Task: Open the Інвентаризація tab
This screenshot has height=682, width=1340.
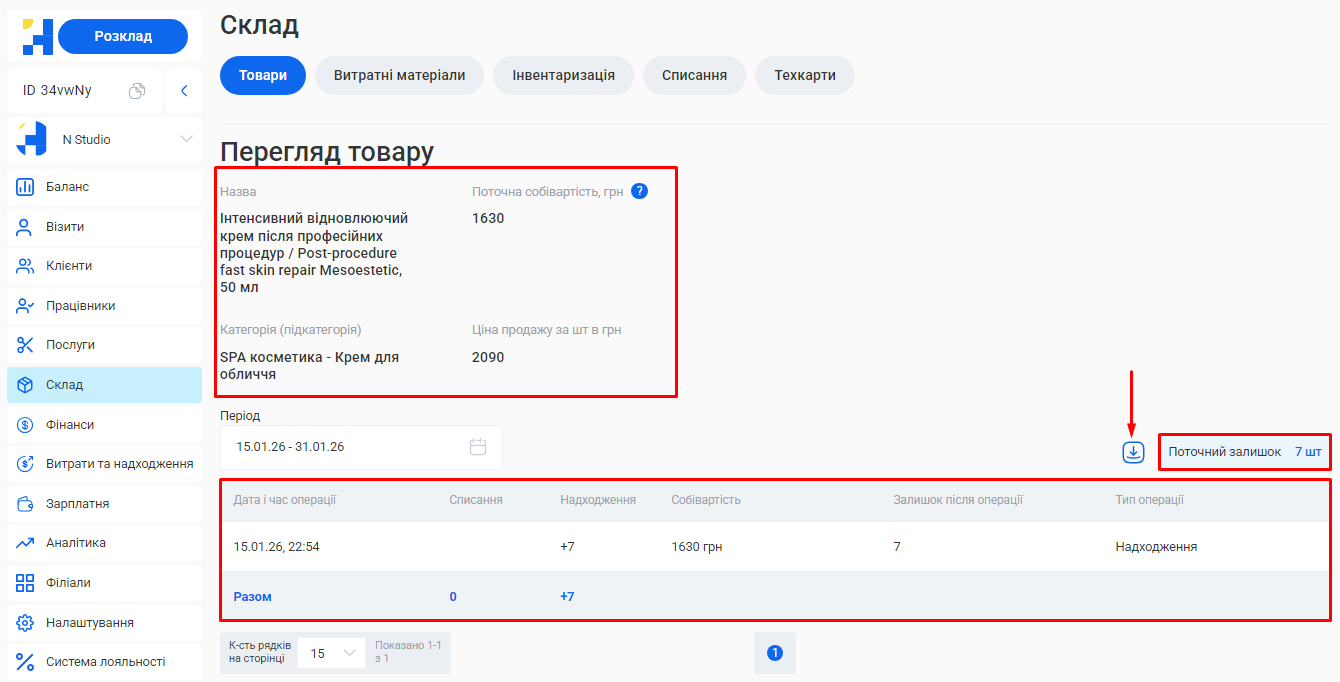Action: click(563, 75)
